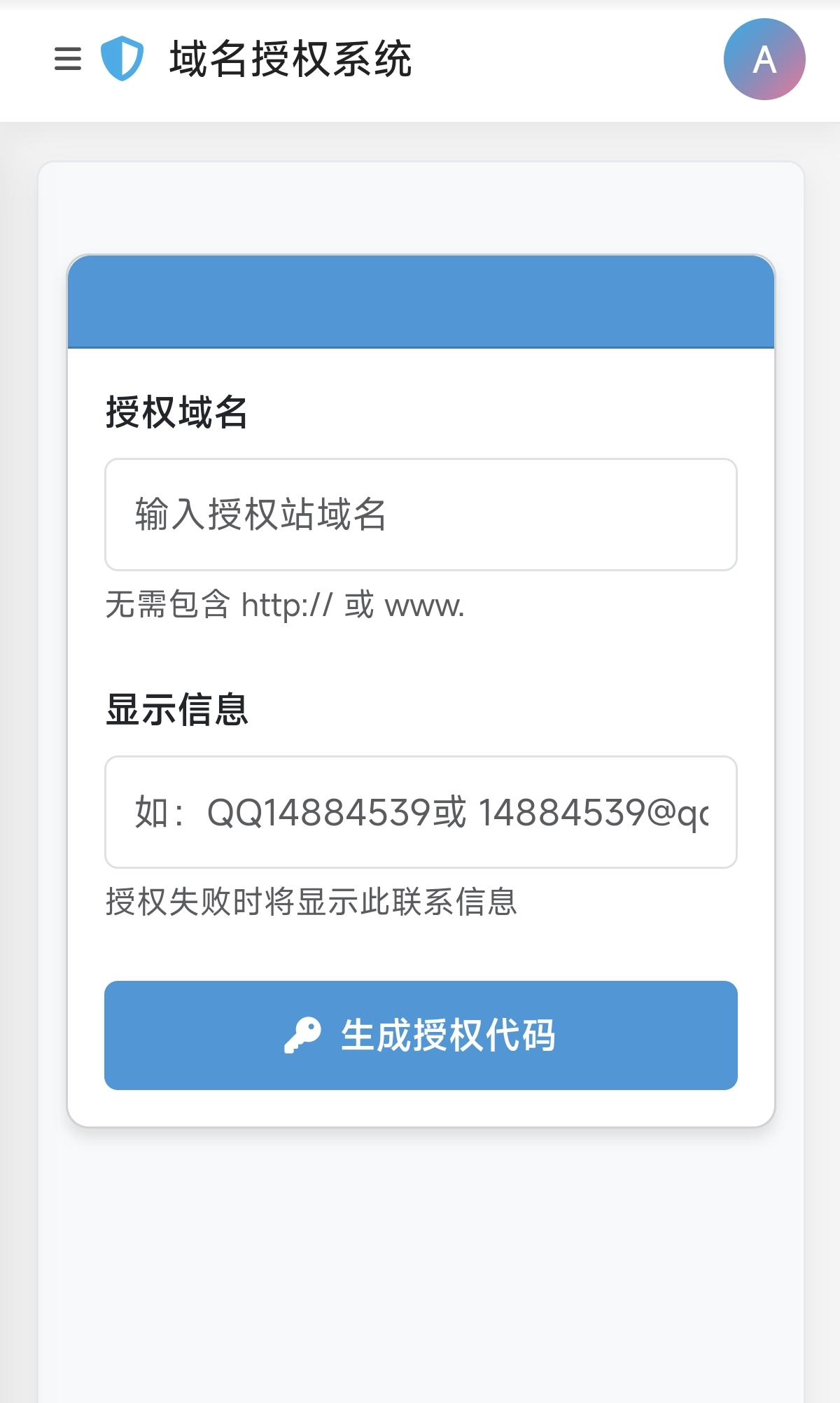The width and height of the screenshot is (840, 1403).
Task: Click the blue shield logo icon
Action: click(x=122, y=59)
